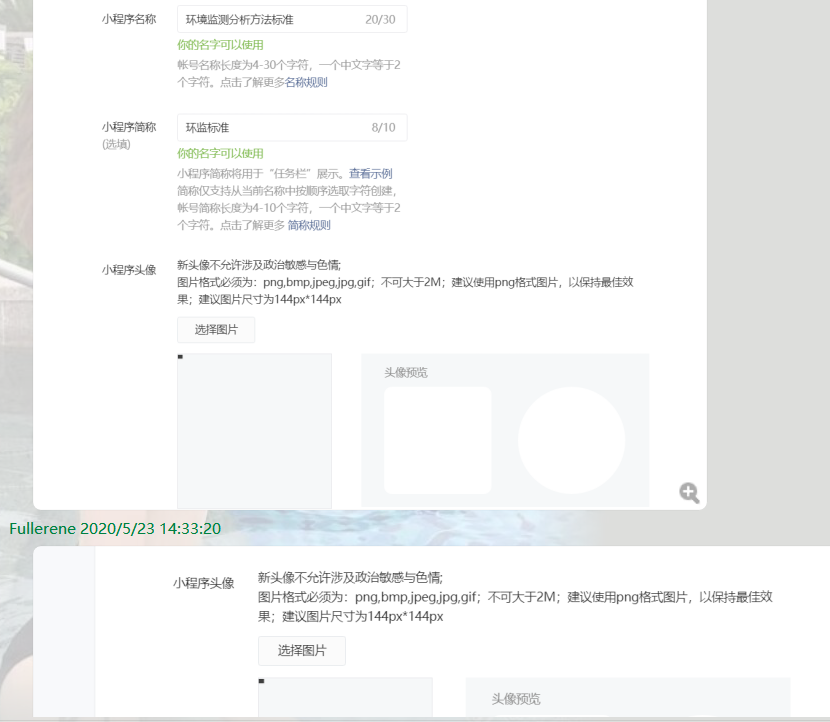Click the (选填) optional label
Screen dimensions: 830x722
coord(116,144)
